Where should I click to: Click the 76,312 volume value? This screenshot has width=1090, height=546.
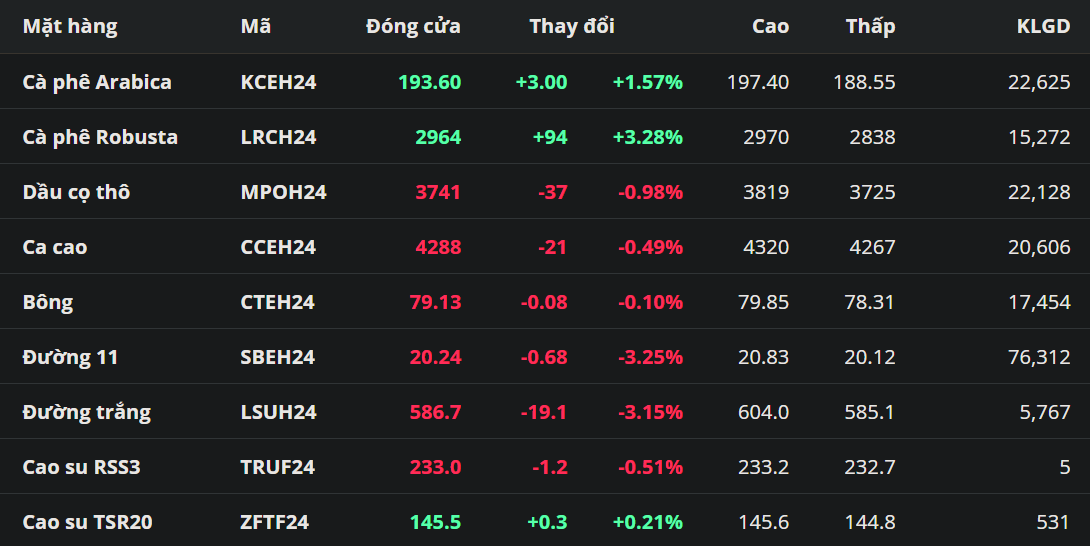(1039, 357)
